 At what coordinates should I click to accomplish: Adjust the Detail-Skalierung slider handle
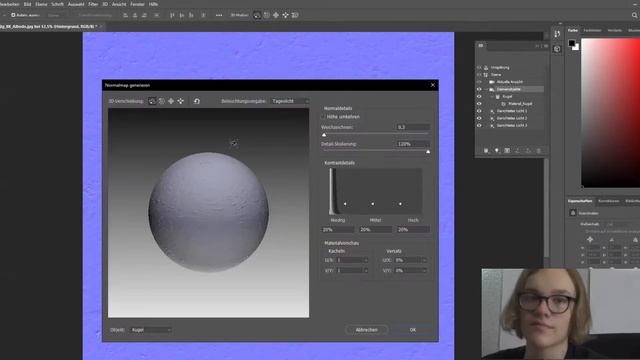click(x=428, y=151)
